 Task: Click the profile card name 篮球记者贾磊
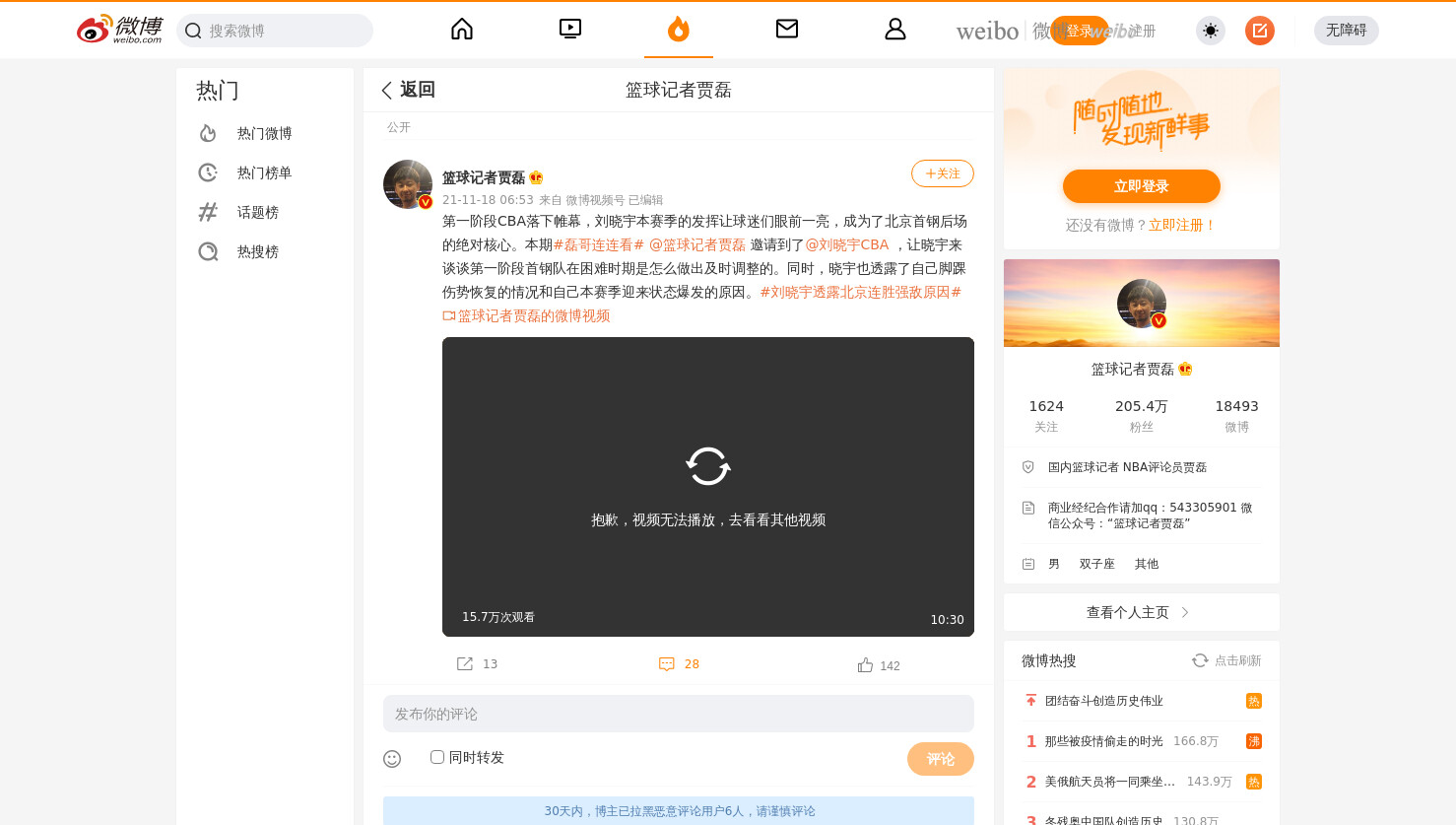coord(1133,369)
